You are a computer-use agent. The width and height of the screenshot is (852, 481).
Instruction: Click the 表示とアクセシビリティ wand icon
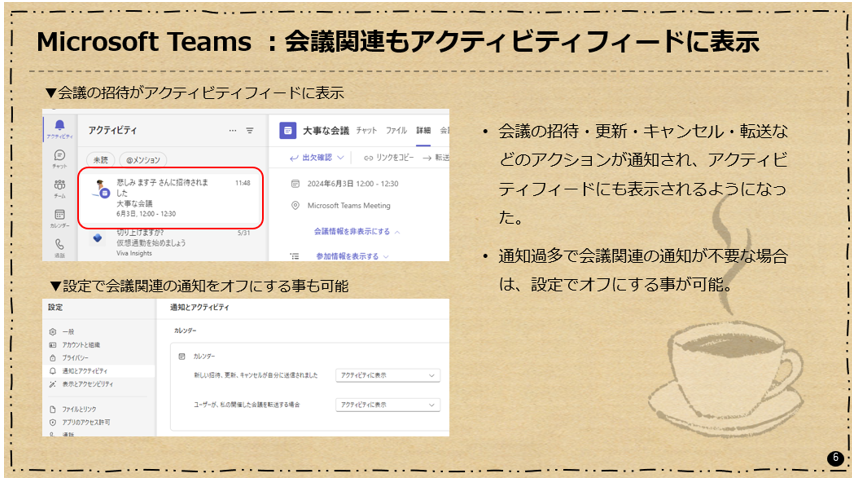click(53, 384)
